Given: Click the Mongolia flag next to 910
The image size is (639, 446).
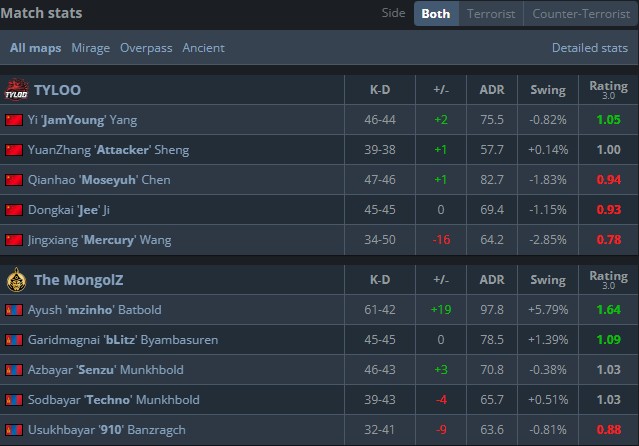Looking at the screenshot, I should tap(14, 430).
